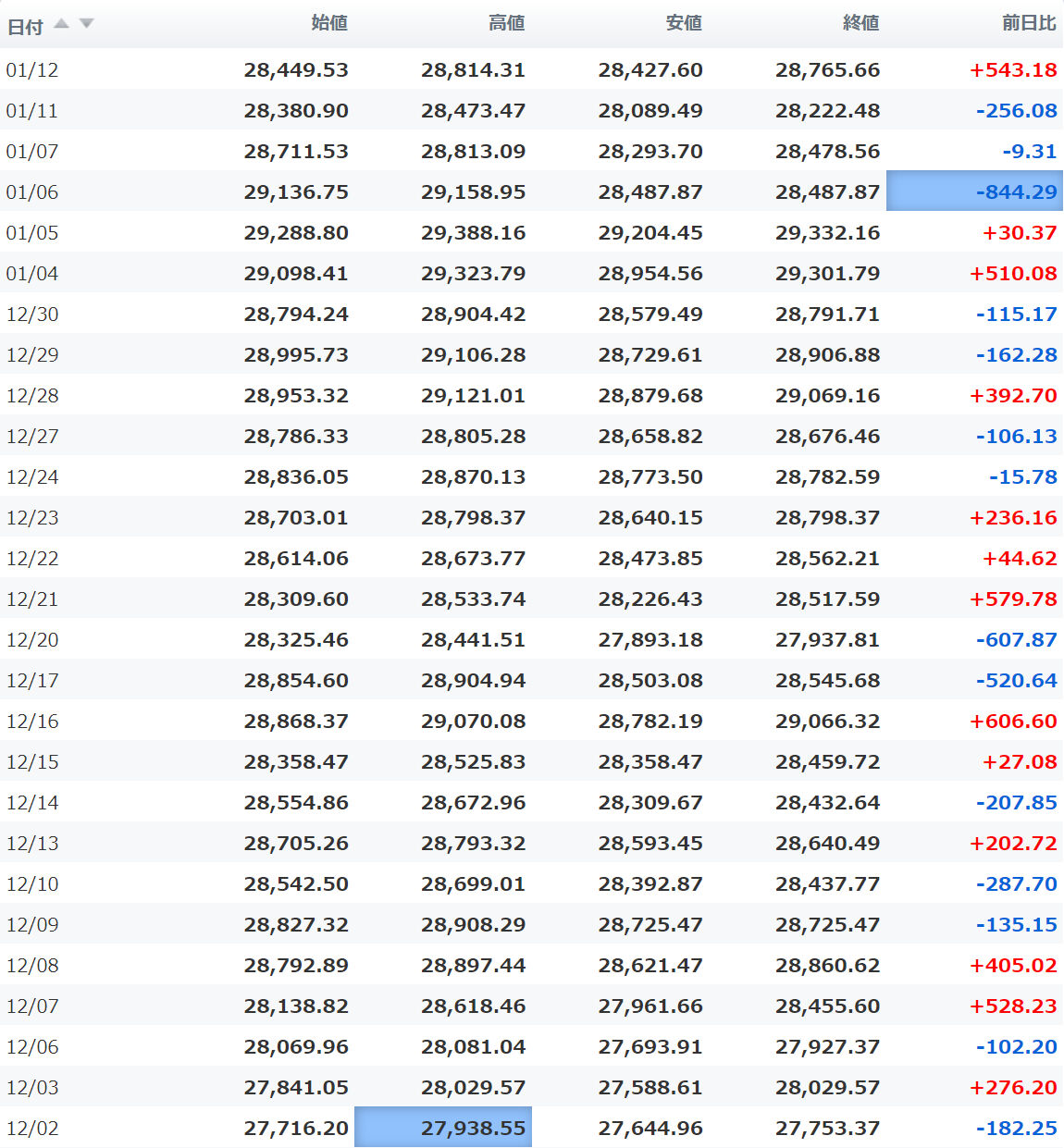Image resolution: width=1064 pixels, height=1148 pixels.
Task: Click opening price 28,868.37 on 12/16
Action: pyautogui.click(x=296, y=721)
